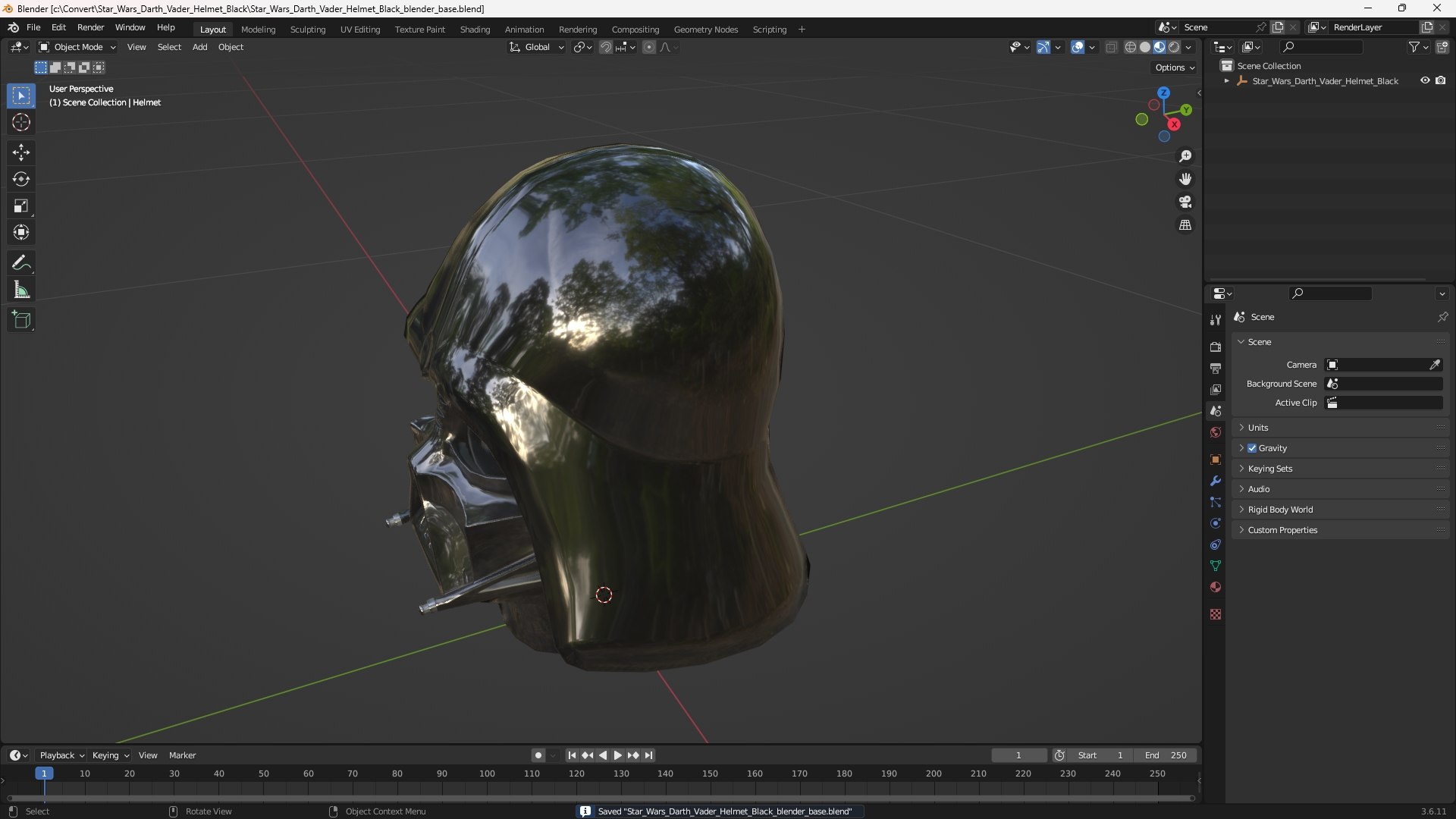Open the Material properties tab
The height and width of the screenshot is (819, 1456).
(1216, 587)
